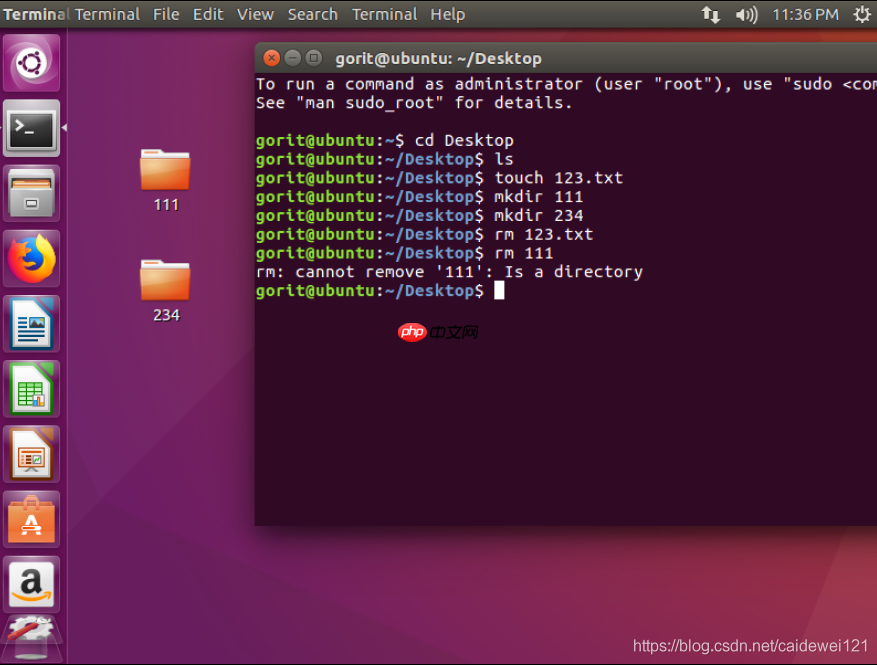This screenshot has height=665, width=877.
Task: Open the View menu
Action: pos(255,14)
